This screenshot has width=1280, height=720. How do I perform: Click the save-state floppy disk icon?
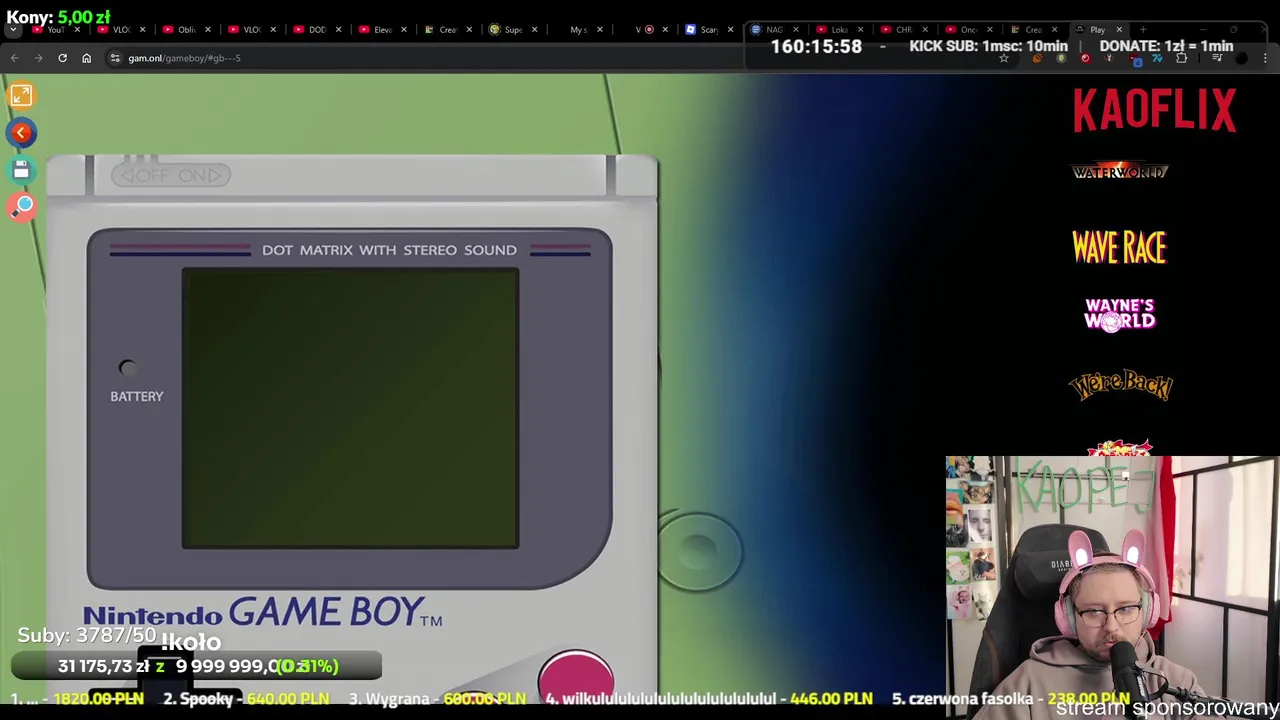pyautogui.click(x=21, y=170)
